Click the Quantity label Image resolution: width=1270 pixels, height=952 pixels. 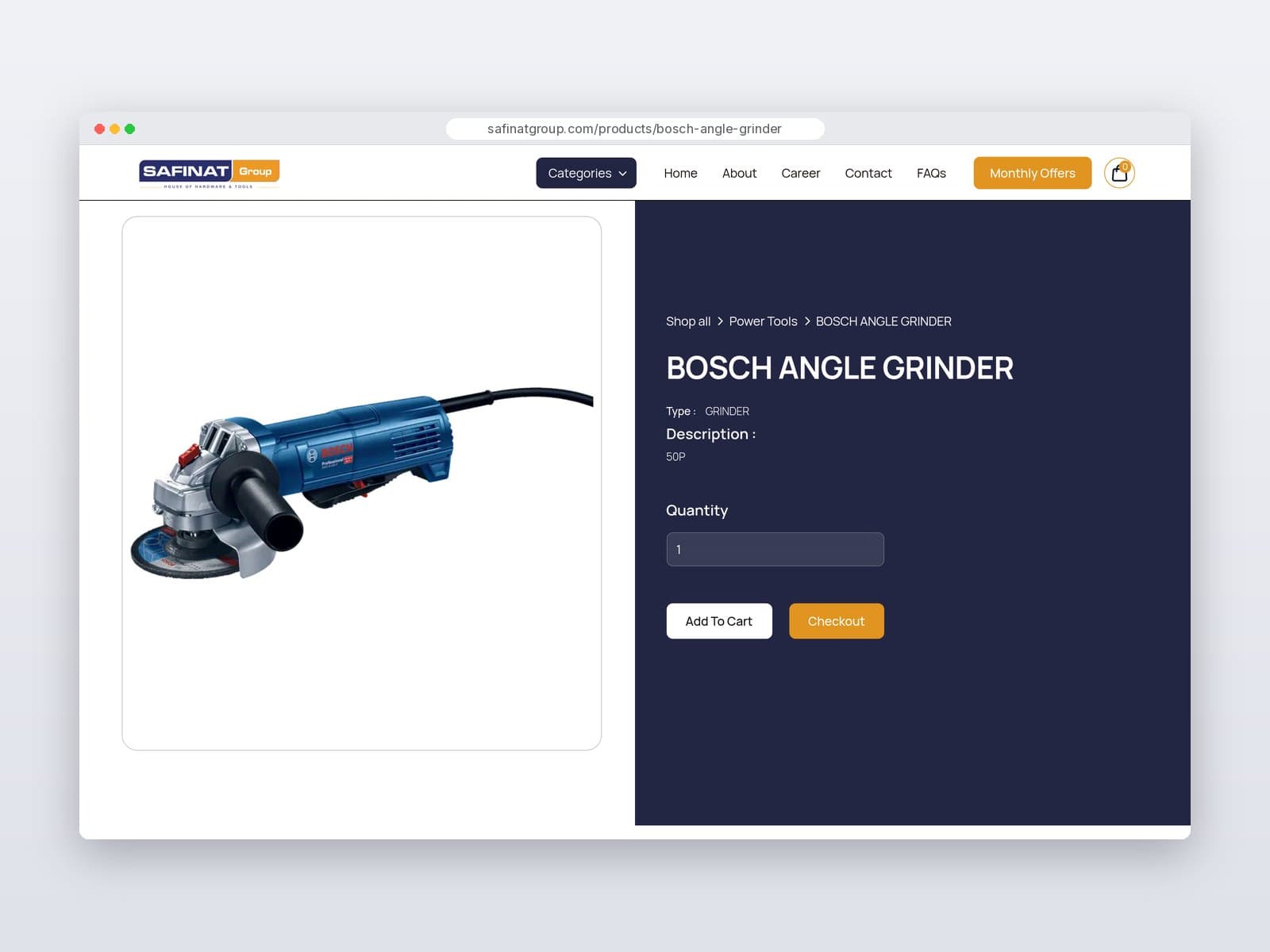[x=697, y=510]
